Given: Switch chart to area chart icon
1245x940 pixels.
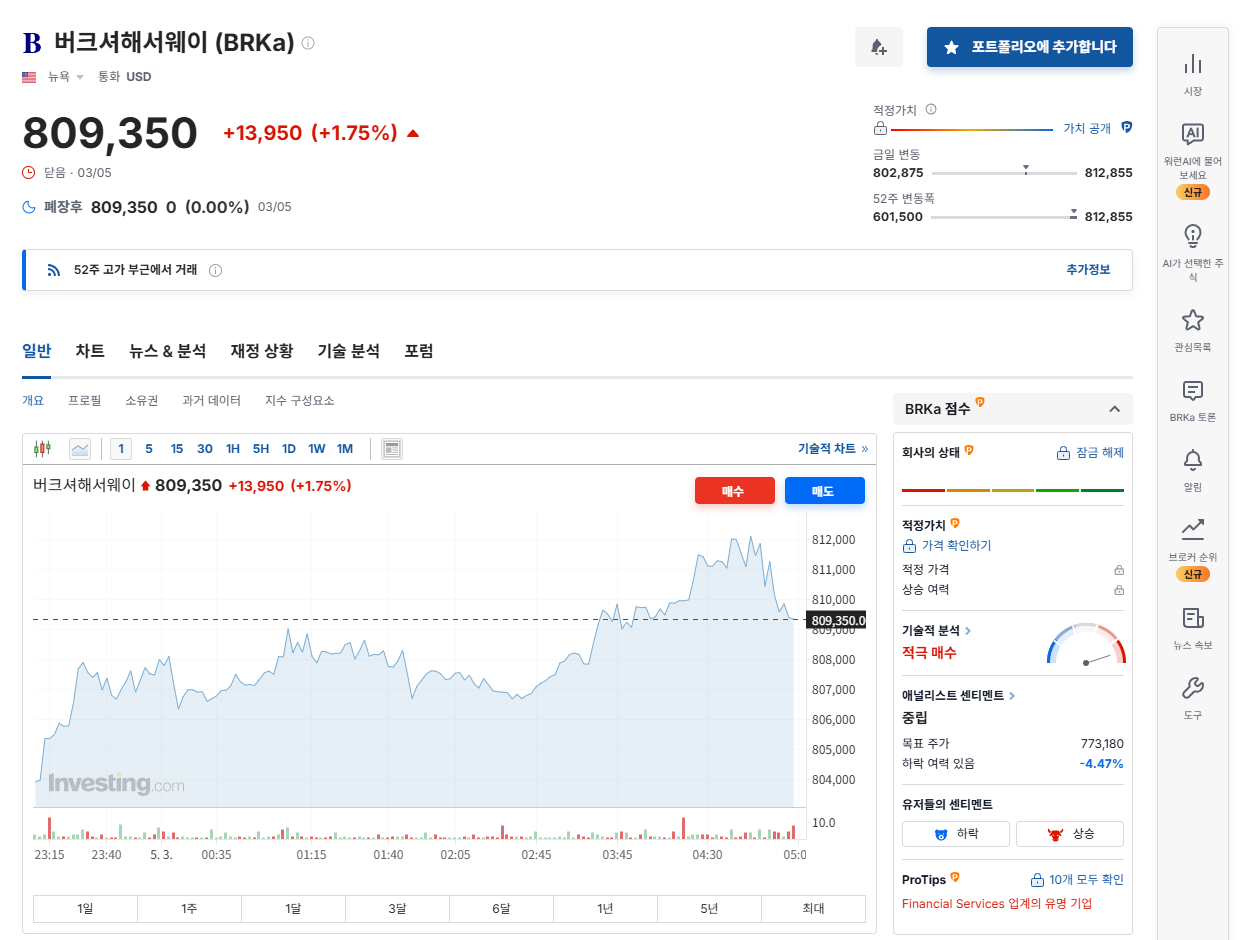Looking at the screenshot, I should (x=80, y=449).
